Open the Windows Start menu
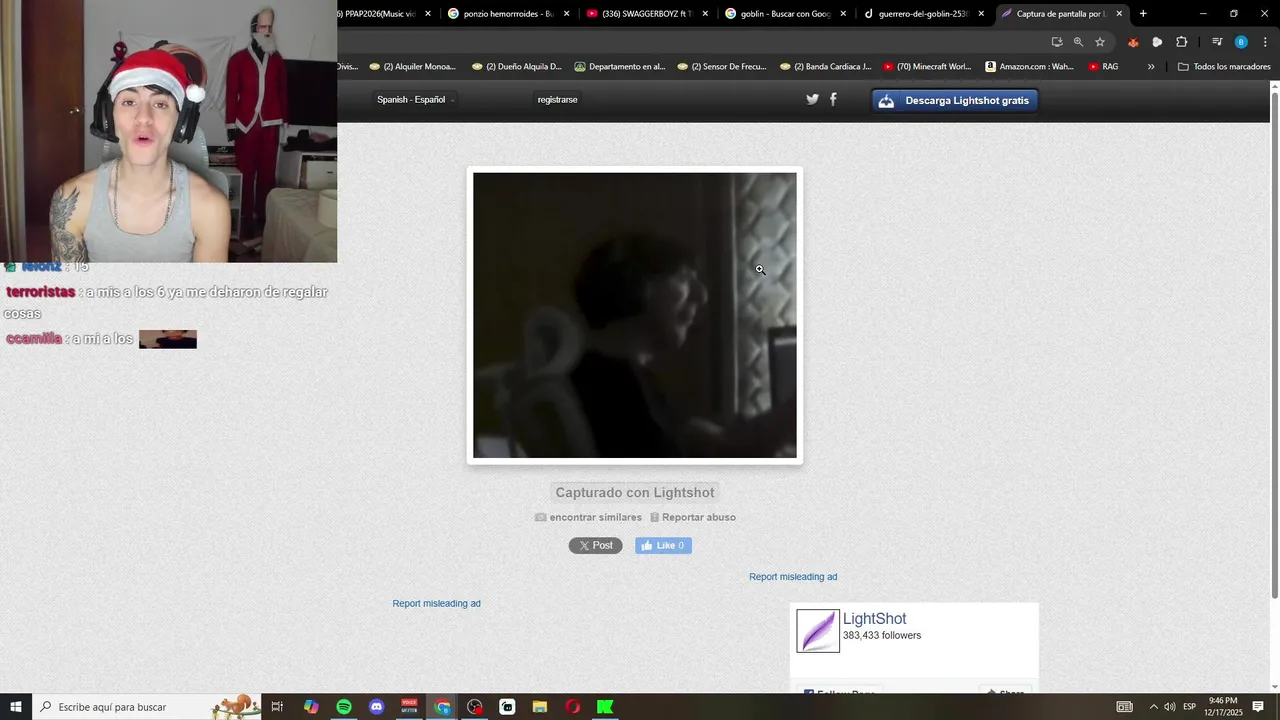The width and height of the screenshot is (1280, 720). 16,707
